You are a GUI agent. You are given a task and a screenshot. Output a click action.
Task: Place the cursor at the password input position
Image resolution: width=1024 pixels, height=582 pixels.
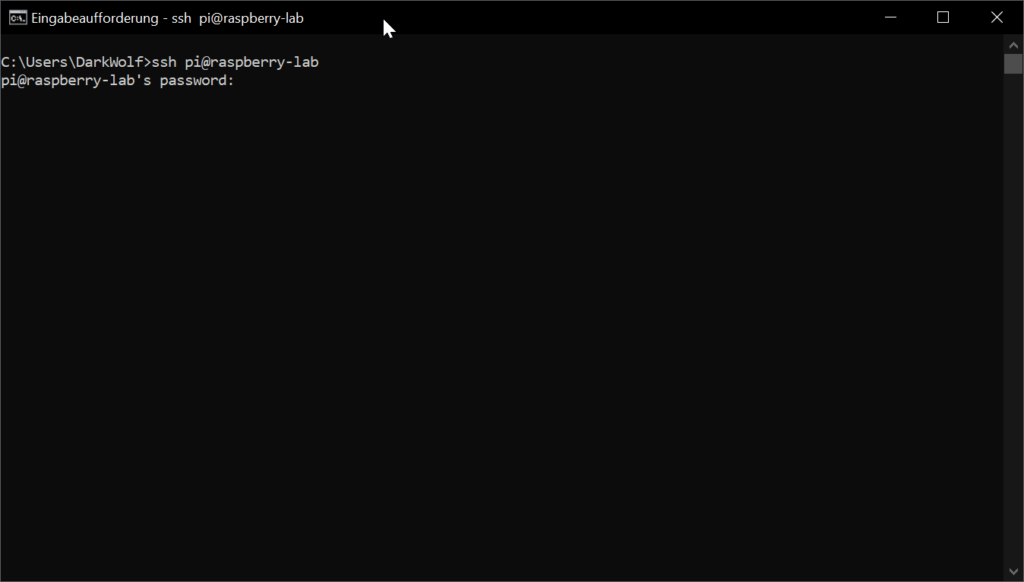[245, 80]
